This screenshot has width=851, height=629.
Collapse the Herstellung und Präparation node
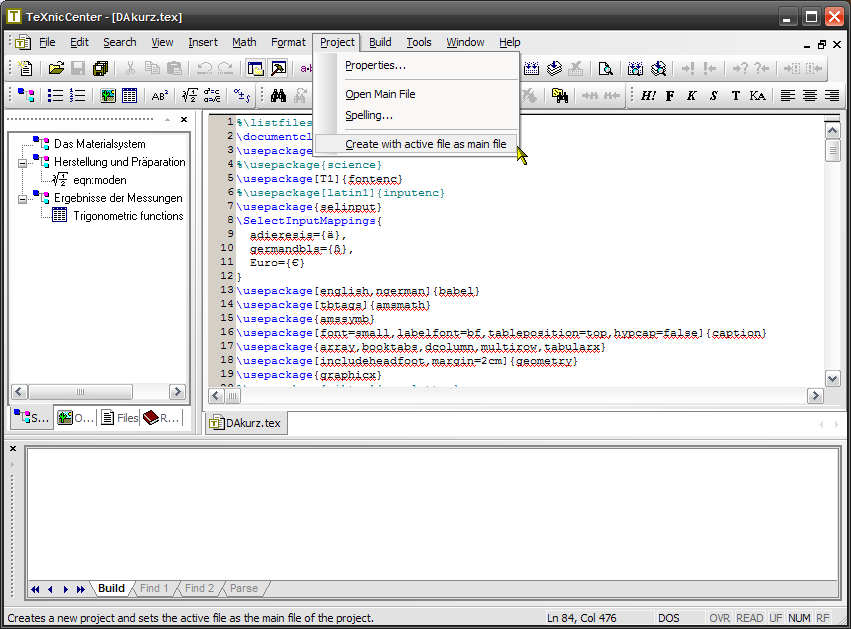22,163
